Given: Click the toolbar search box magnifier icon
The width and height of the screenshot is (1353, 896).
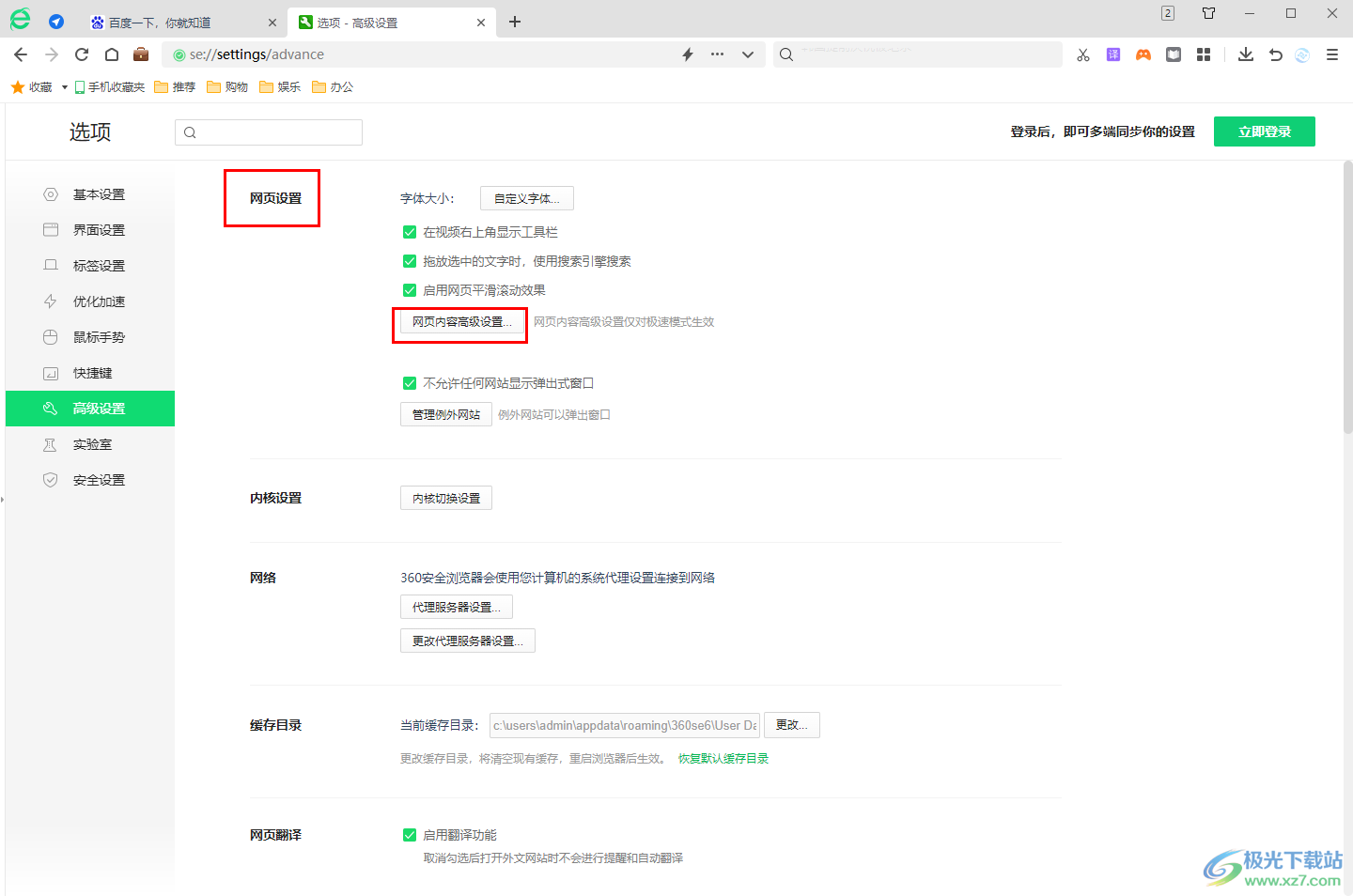Looking at the screenshot, I should (786, 54).
